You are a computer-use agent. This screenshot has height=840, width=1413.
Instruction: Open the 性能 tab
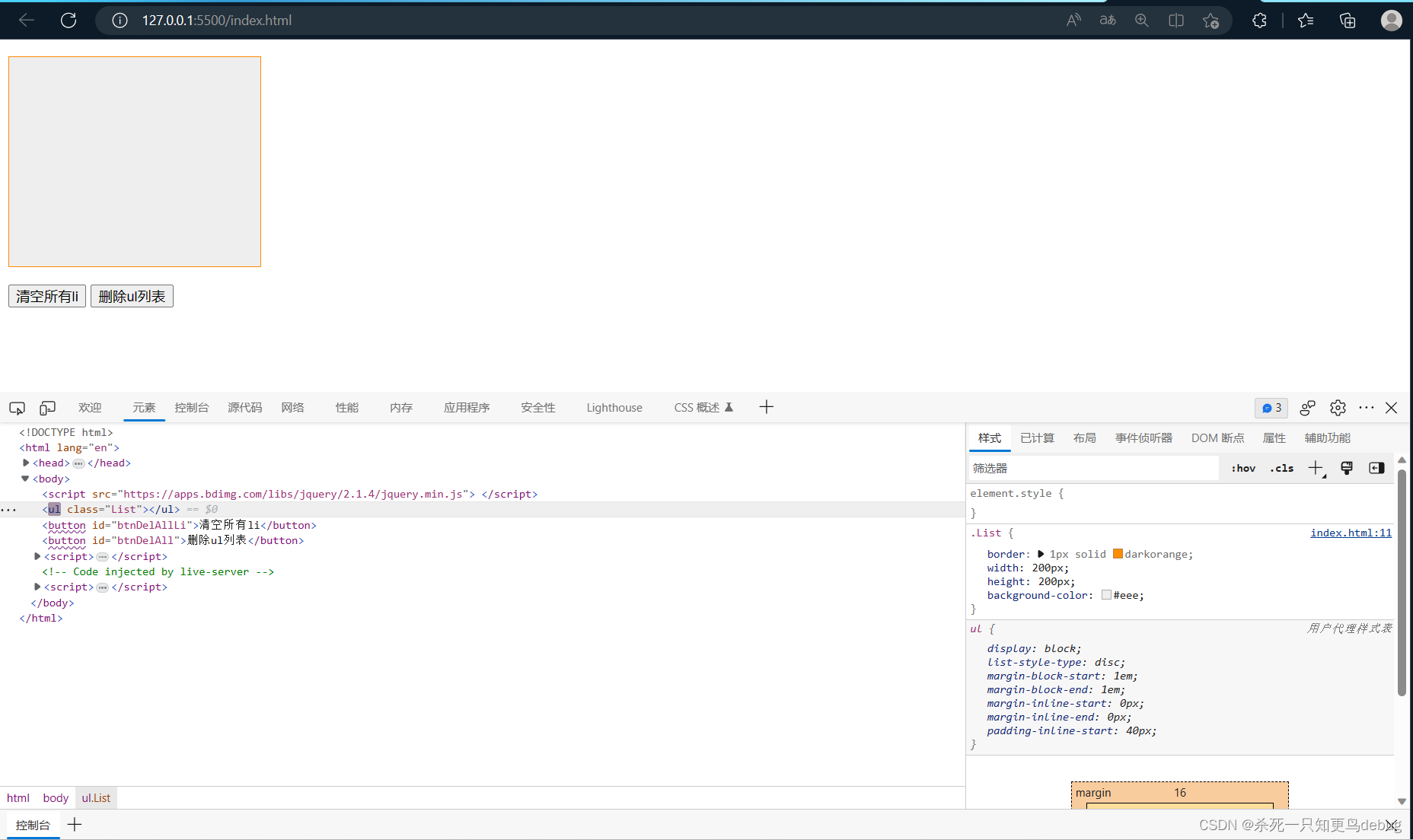pos(347,408)
